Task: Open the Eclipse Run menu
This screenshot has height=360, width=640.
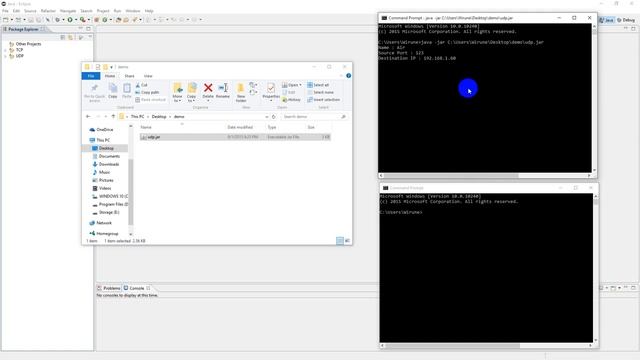Action: [x=117, y=11]
